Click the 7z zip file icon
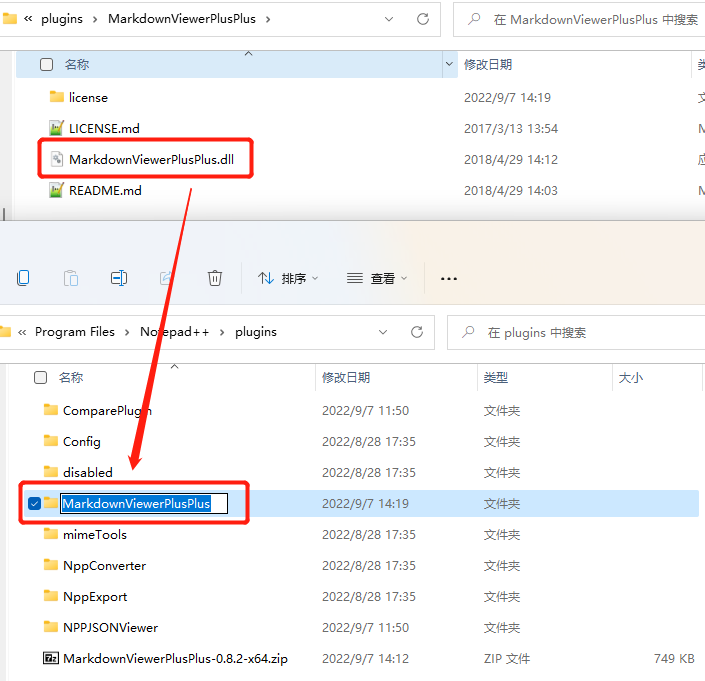Image resolution: width=705 pixels, height=681 pixels. [51, 658]
